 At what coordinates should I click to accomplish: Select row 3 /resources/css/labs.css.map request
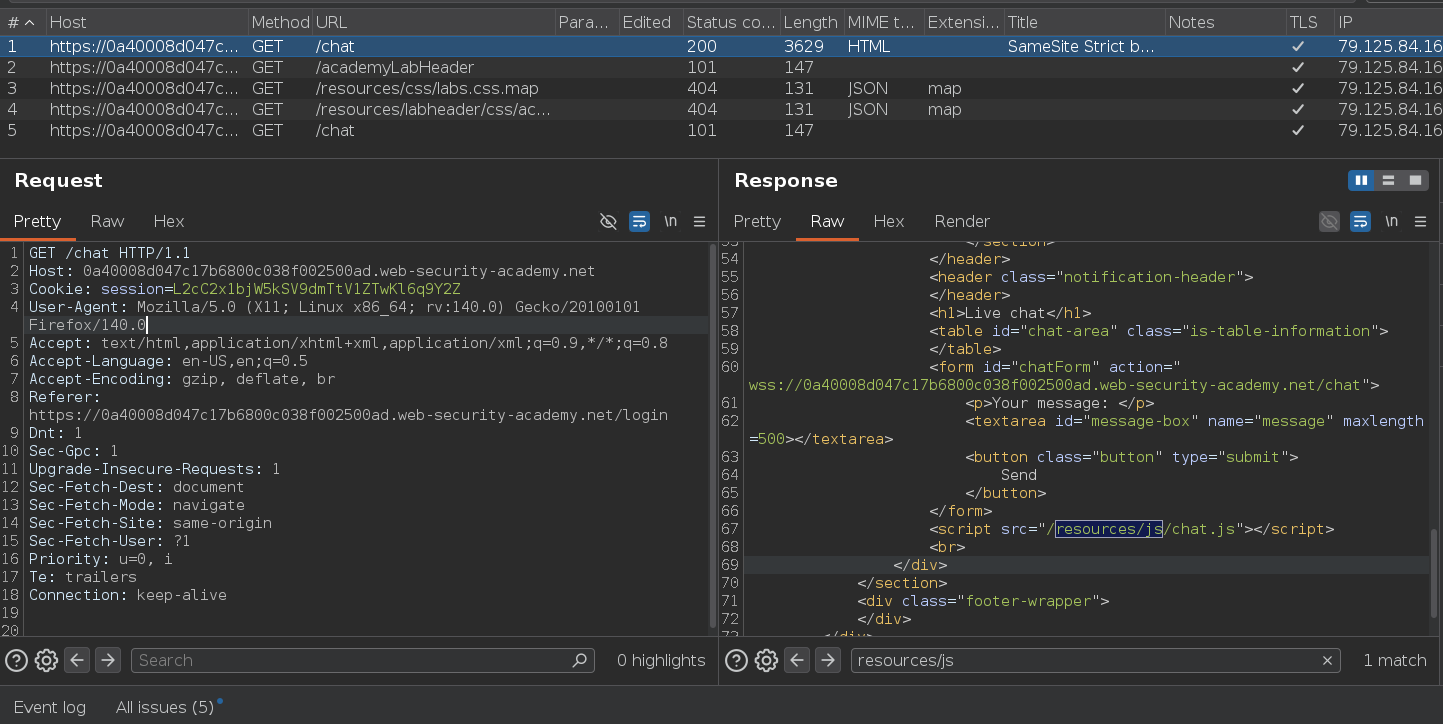[x=721, y=88]
